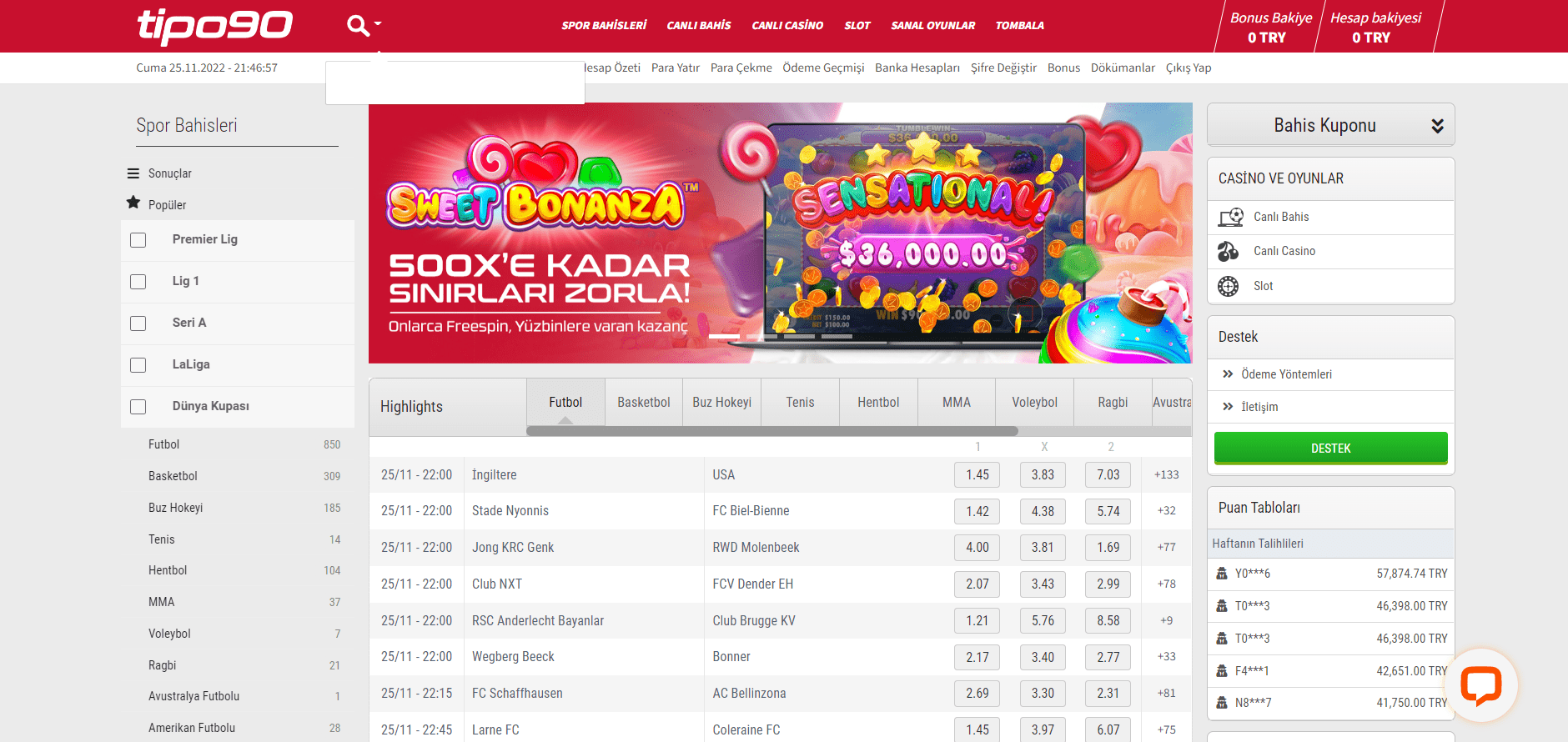Image resolution: width=1568 pixels, height=742 pixels.
Task: Expand the Ödeme Yöntemleri support item
Action: click(x=1286, y=374)
